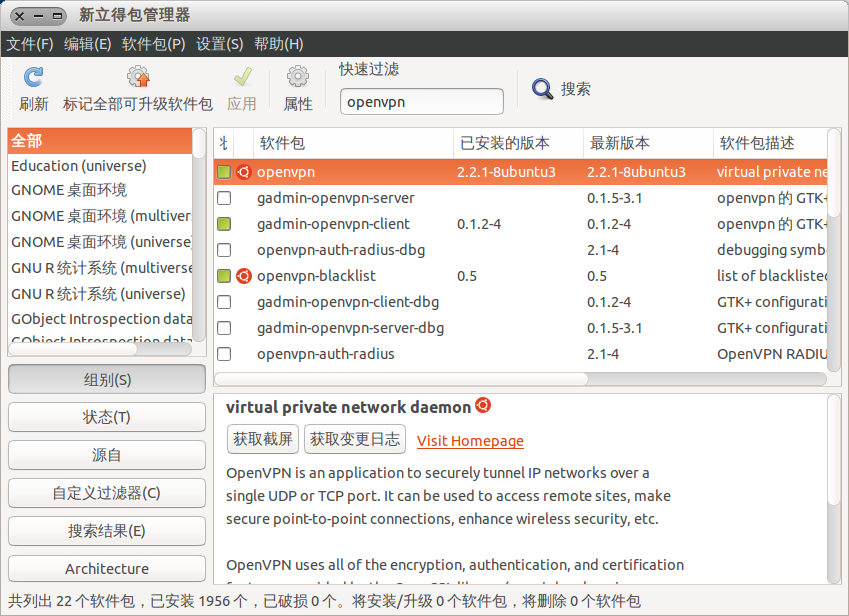Sort by 软件包 column header
Image resolution: width=849 pixels, height=616 pixels.
353,143
